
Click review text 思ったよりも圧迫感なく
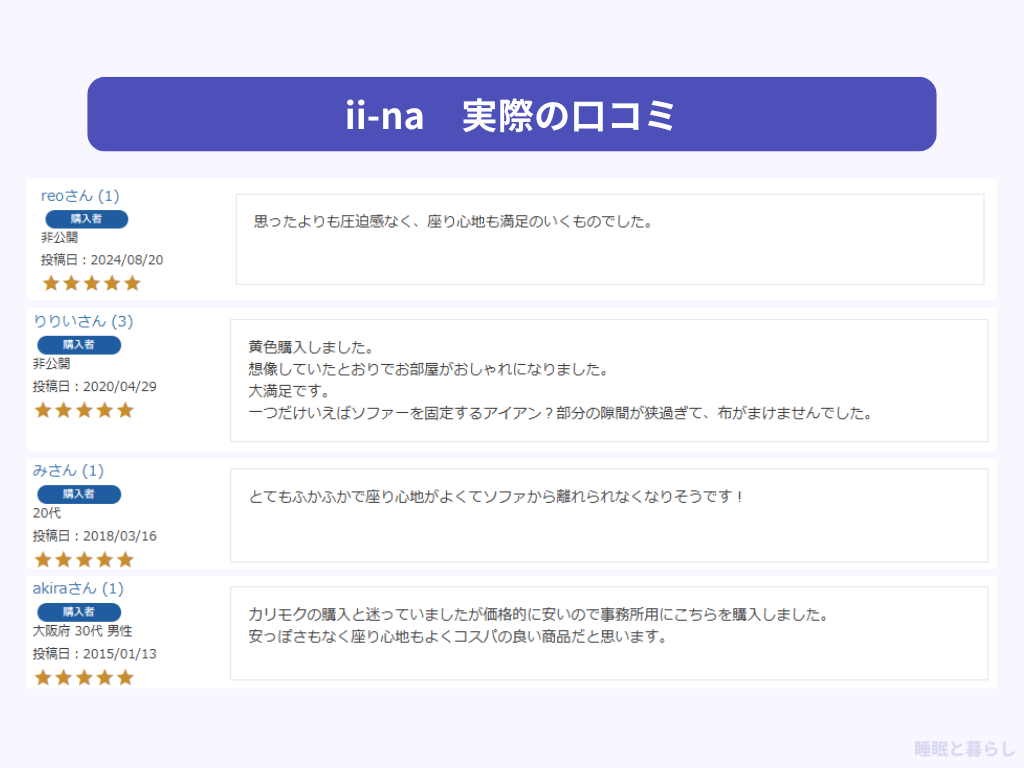(x=453, y=221)
